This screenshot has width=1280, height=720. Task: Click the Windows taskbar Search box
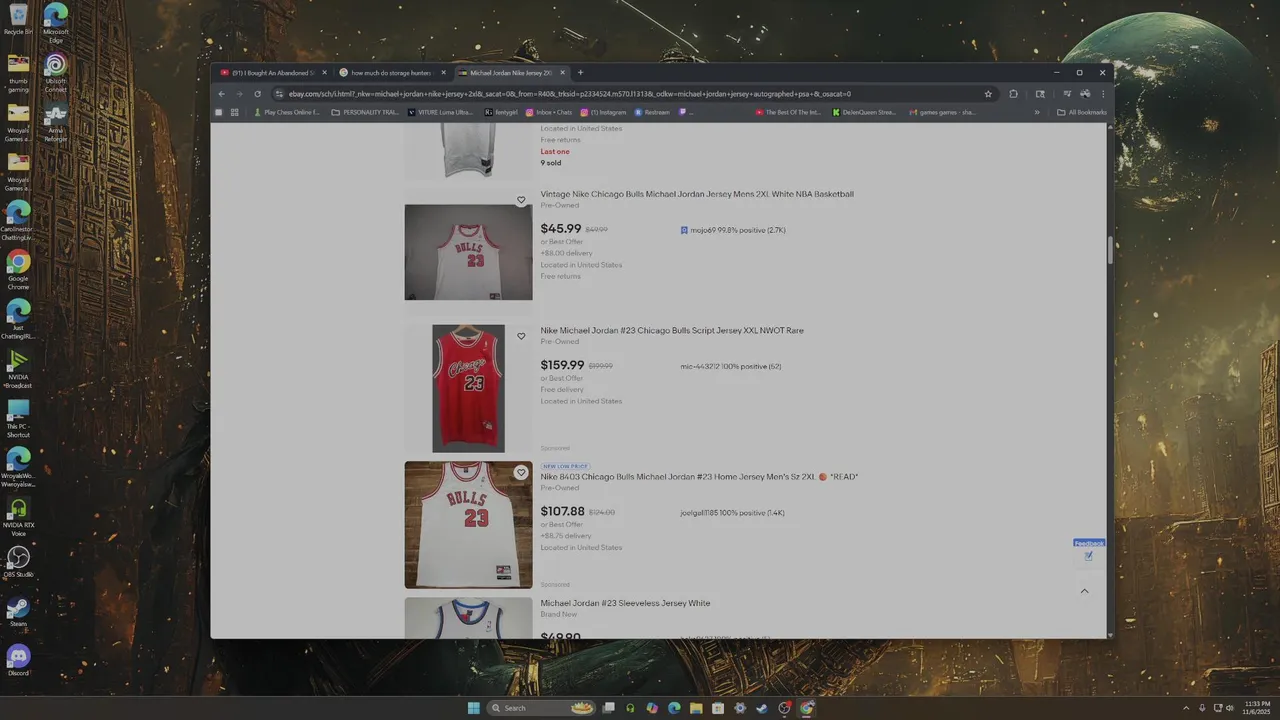(540, 708)
